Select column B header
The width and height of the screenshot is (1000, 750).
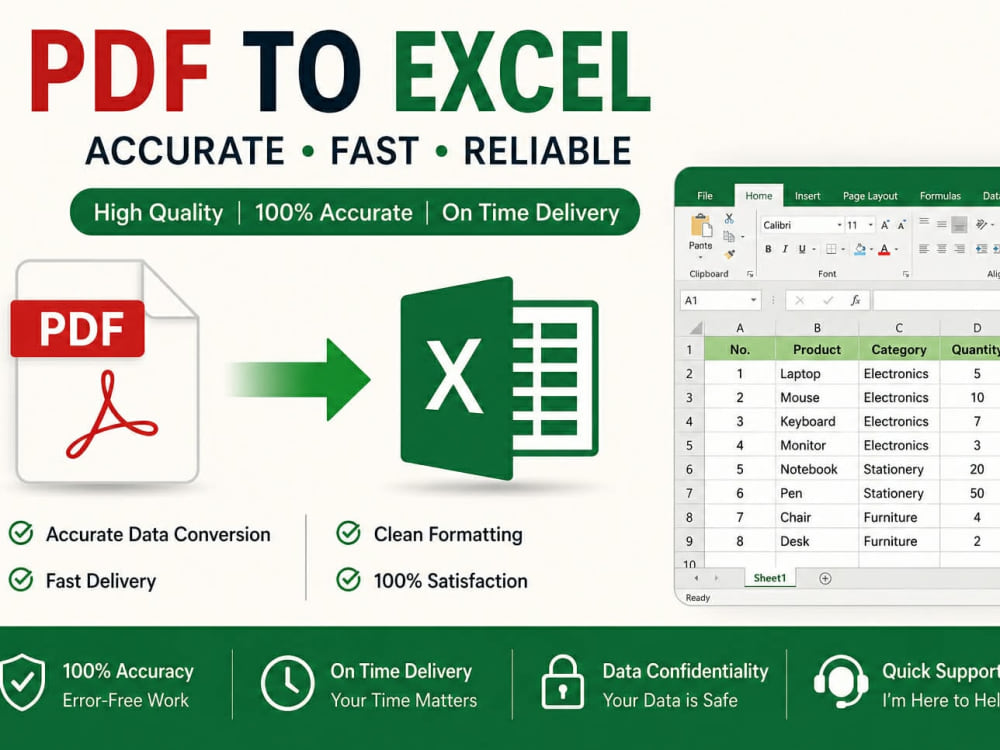pyautogui.click(x=817, y=328)
